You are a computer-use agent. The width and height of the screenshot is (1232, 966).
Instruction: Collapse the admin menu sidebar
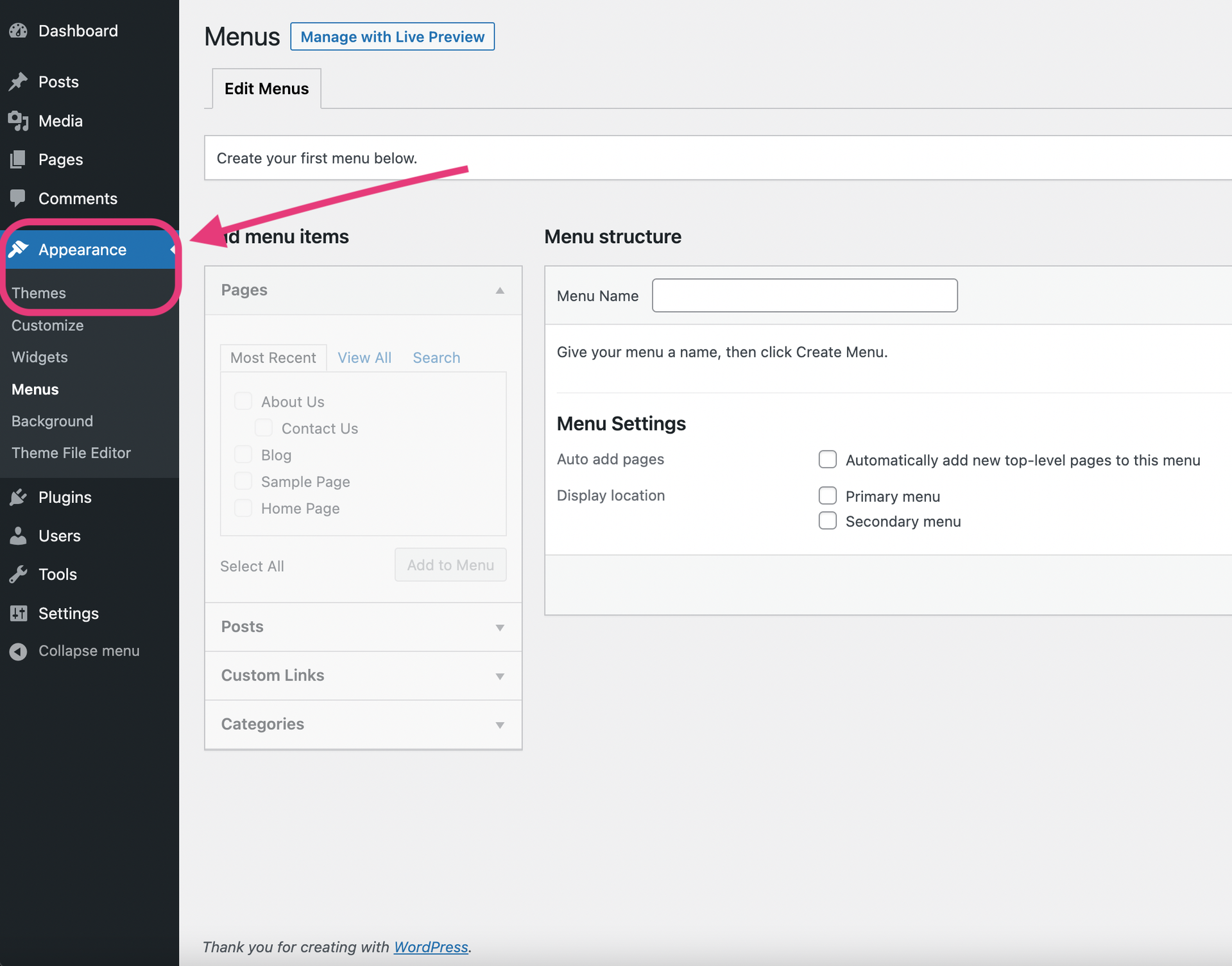pyautogui.click(x=19, y=650)
